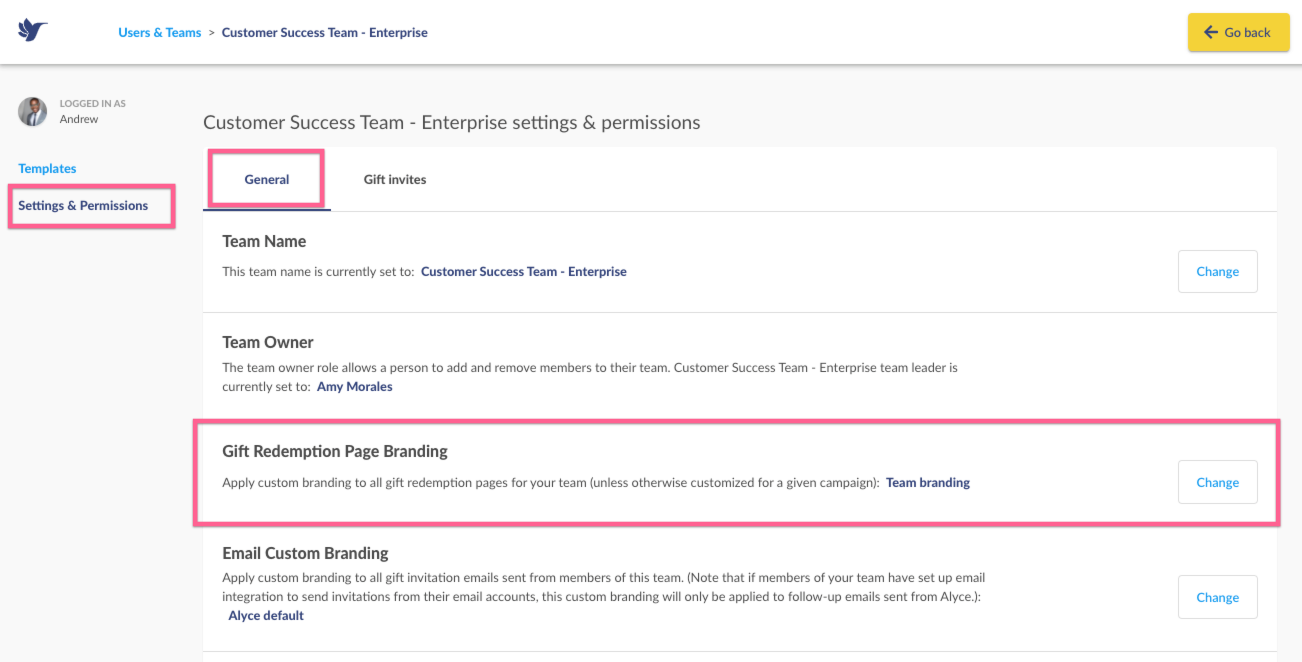Click Change for Team Name
Image resolution: width=1302 pixels, height=662 pixels.
tap(1217, 271)
